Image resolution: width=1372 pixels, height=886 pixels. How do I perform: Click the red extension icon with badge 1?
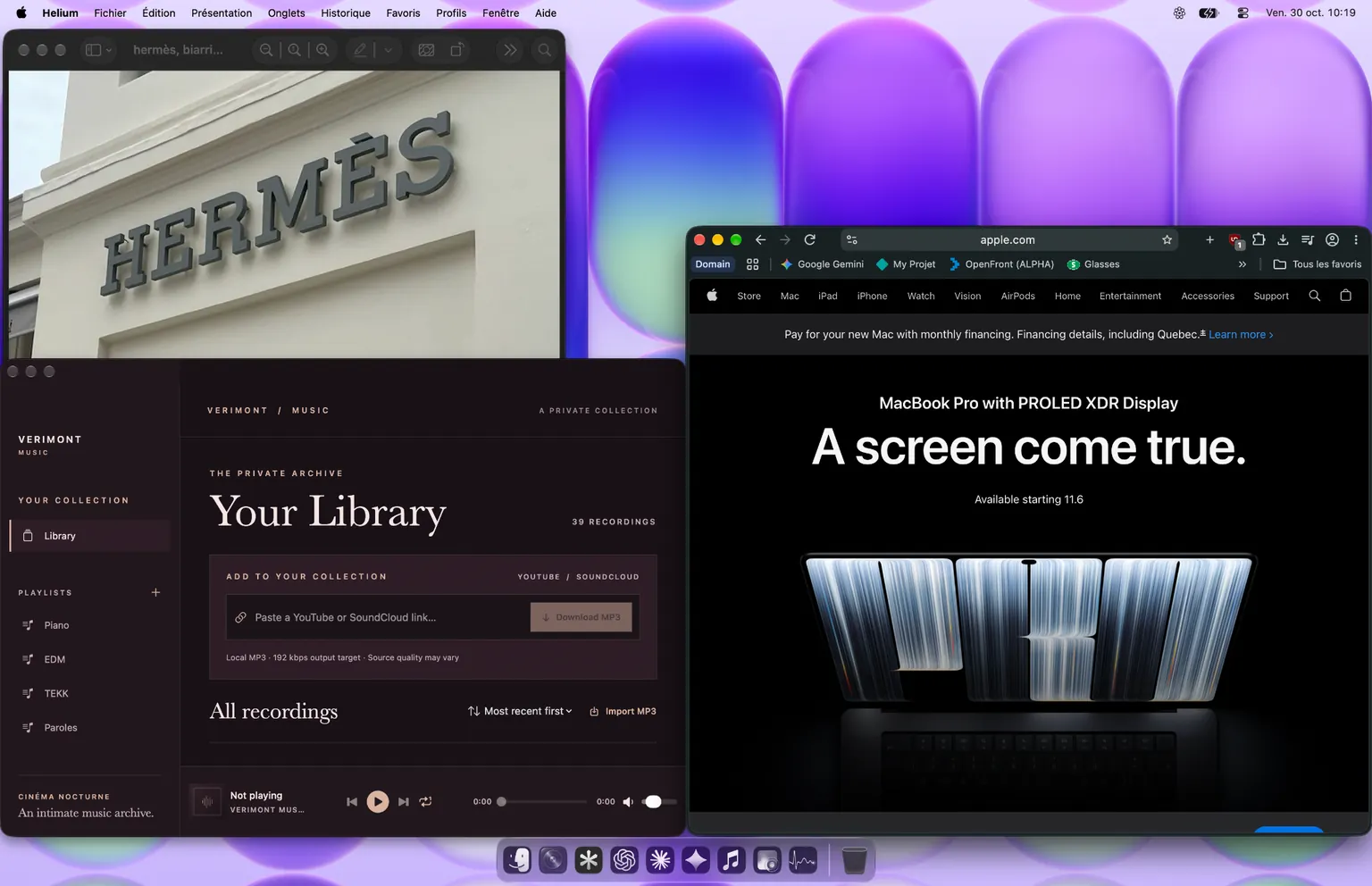[1235, 240]
